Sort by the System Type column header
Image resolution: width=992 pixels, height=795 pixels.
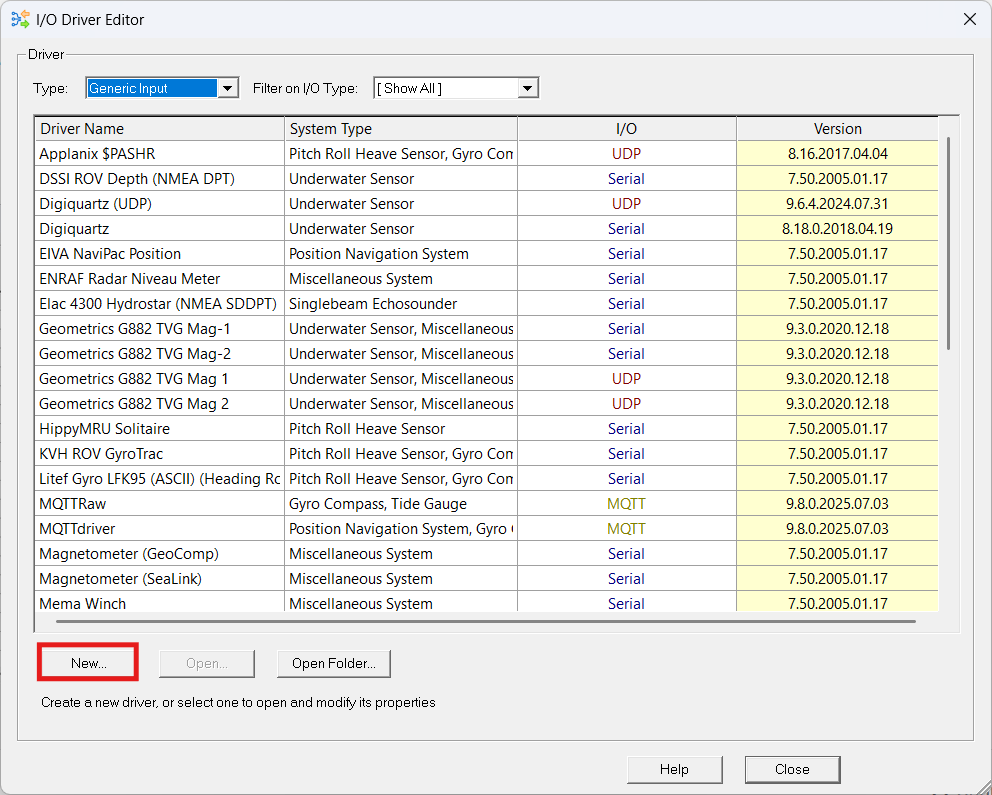tap(400, 129)
